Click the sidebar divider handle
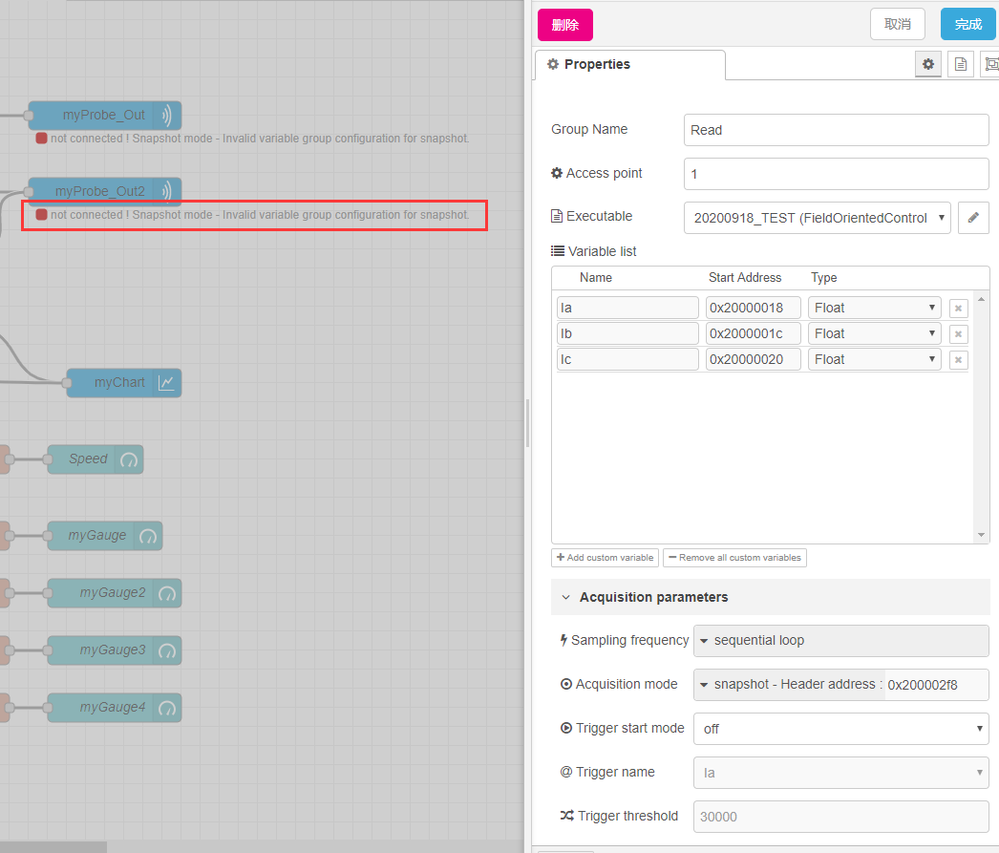The image size is (999, 853). 528,423
